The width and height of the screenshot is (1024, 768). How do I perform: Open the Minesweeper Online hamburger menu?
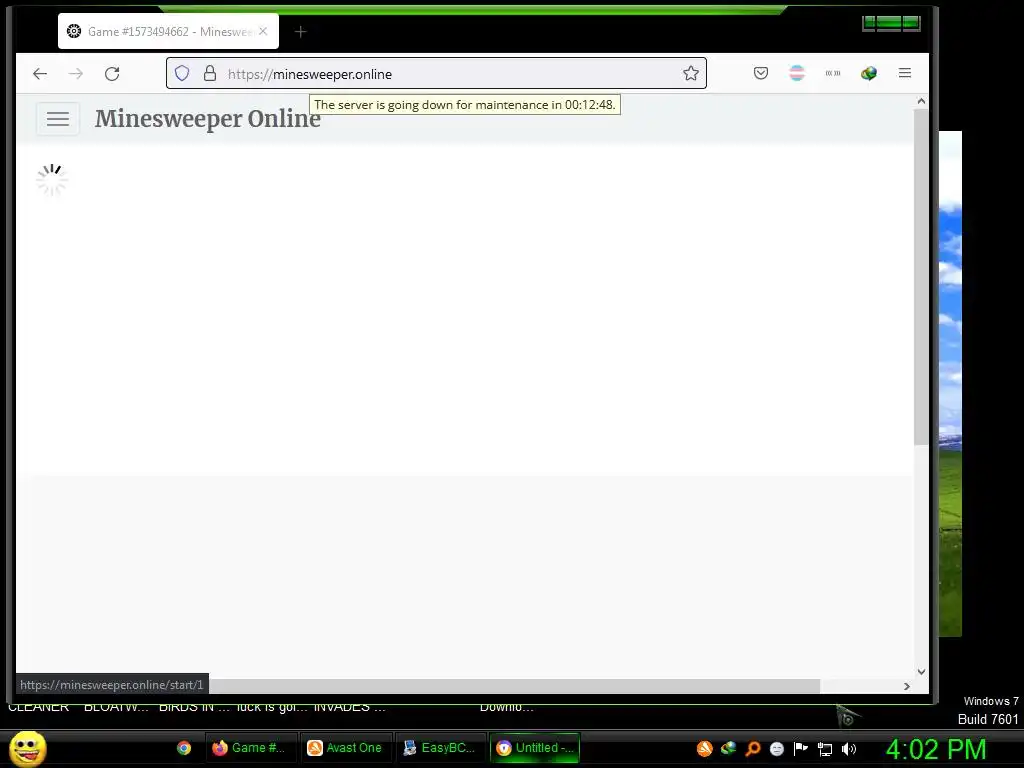coord(57,119)
